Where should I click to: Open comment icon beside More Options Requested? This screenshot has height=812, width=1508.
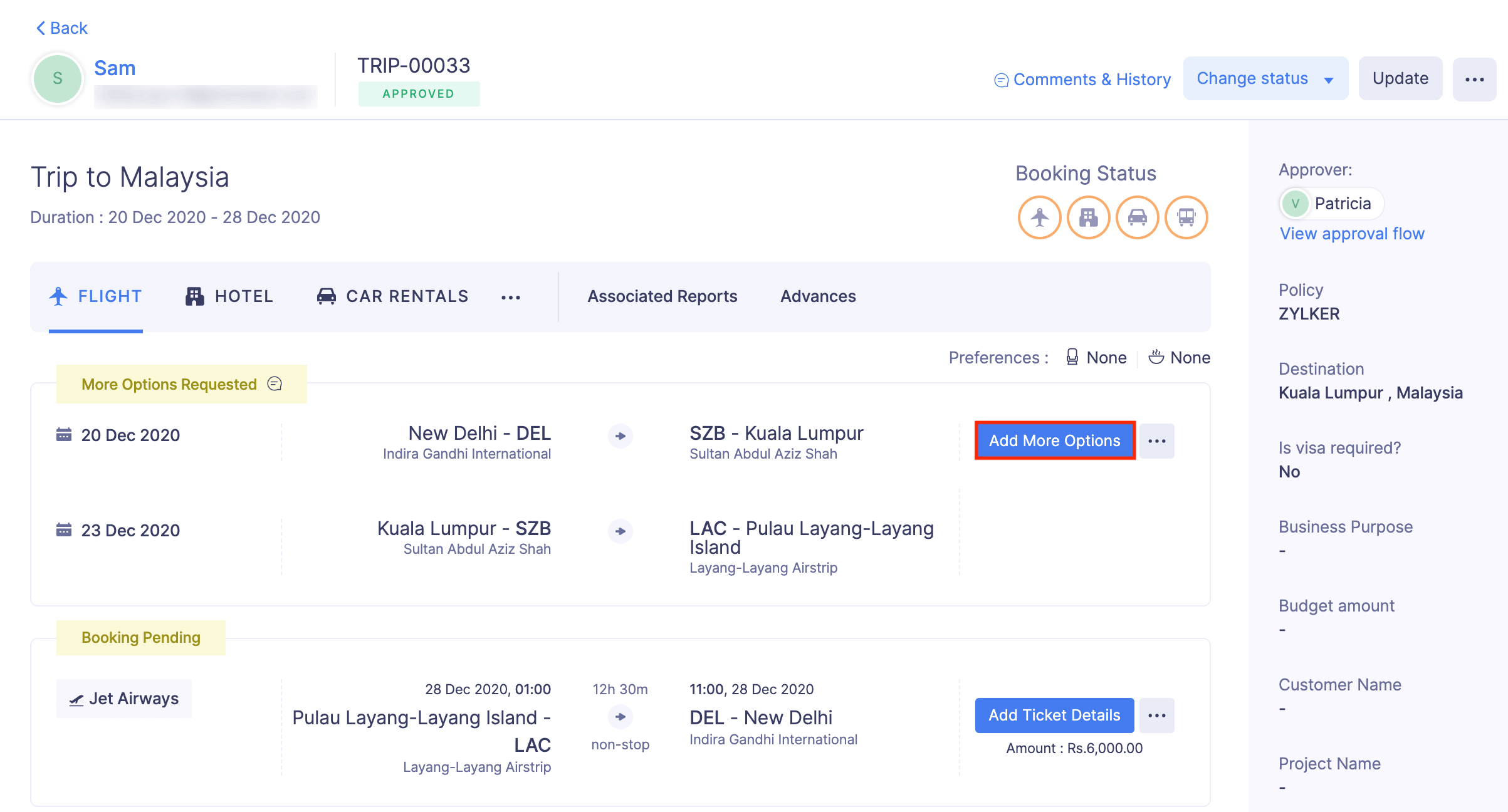pyautogui.click(x=275, y=383)
